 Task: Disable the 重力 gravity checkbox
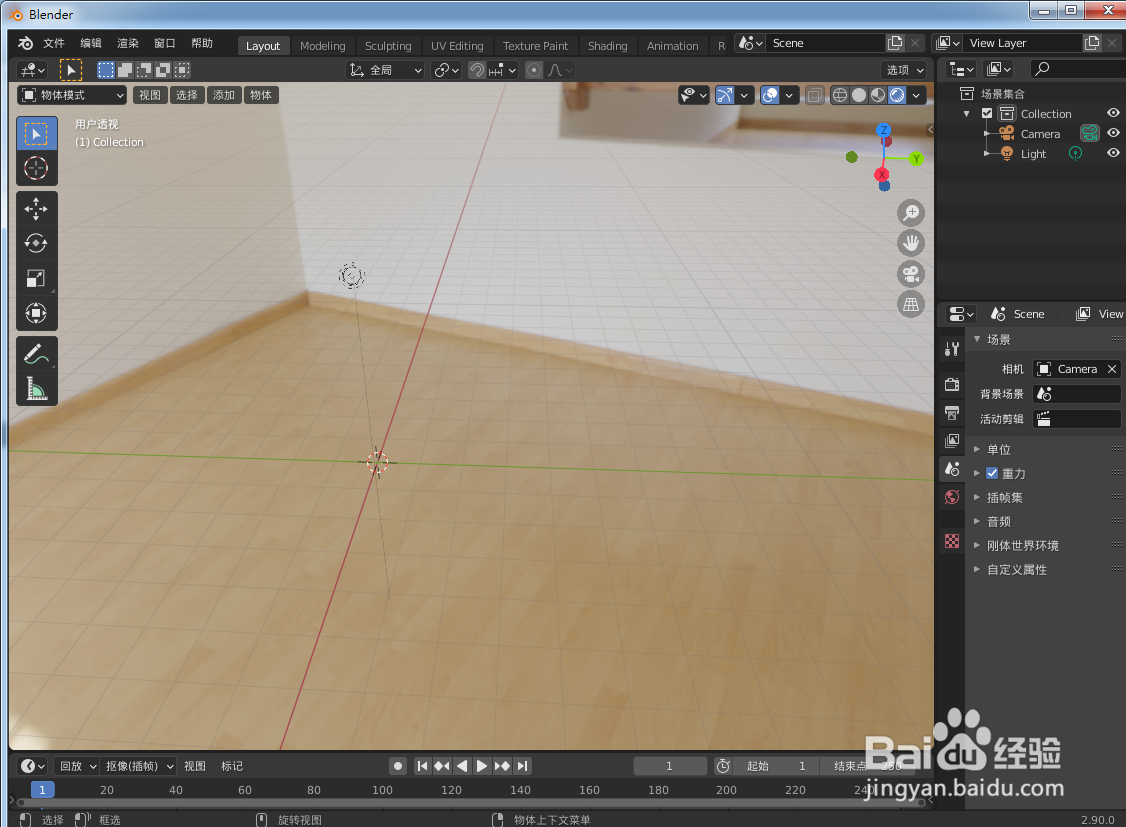[x=990, y=473]
